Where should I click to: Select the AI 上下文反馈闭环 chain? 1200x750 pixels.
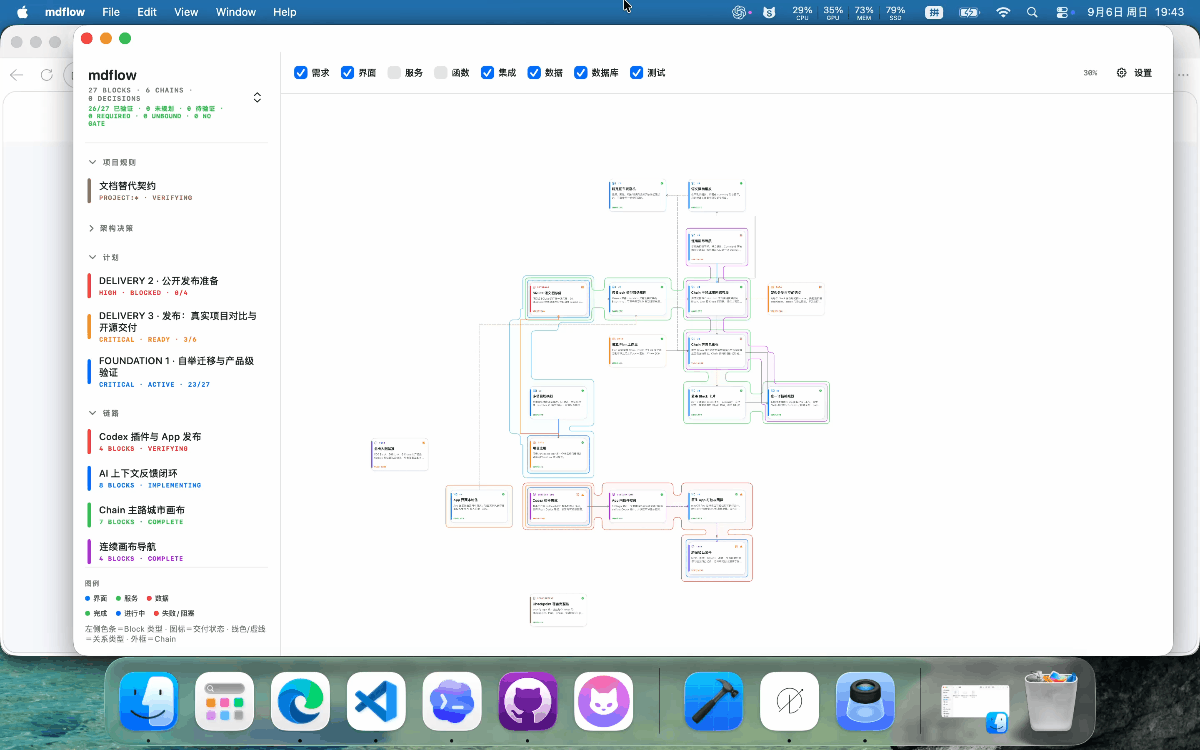(176, 479)
